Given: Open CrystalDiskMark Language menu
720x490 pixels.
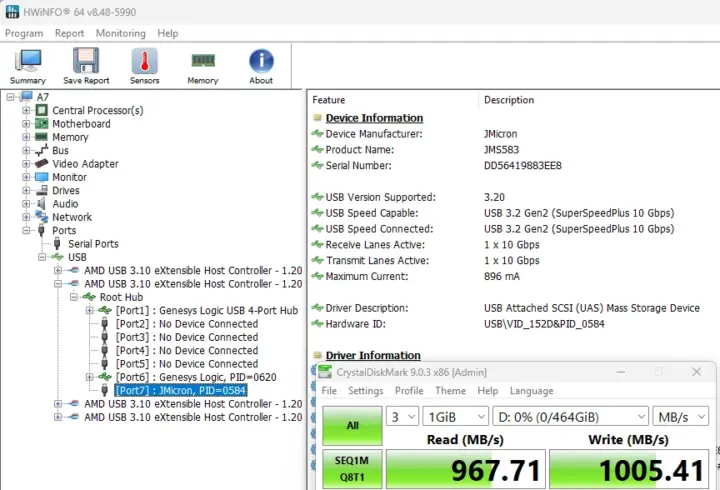Looking at the screenshot, I should (531, 390).
